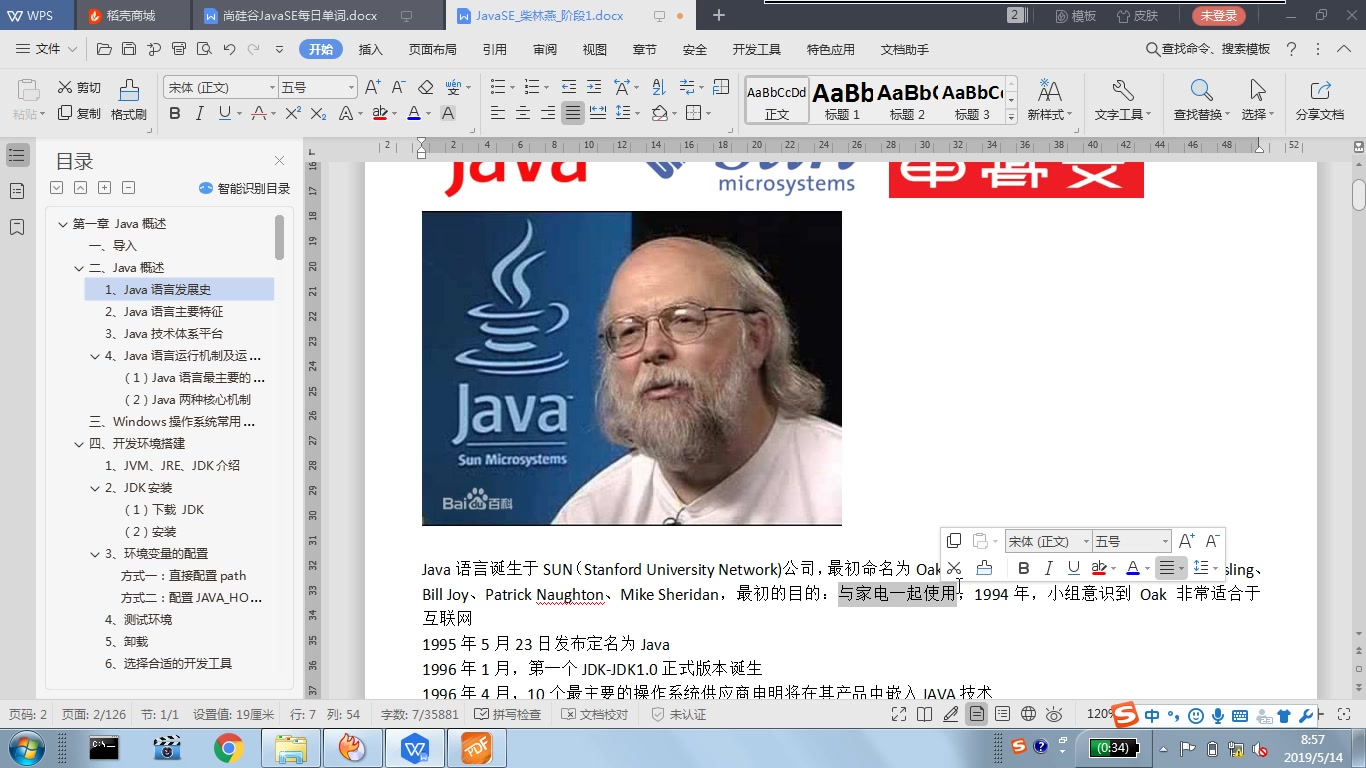This screenshot has width=1366, height=768.
Task: Decrease paragraph indent
Action: (x=569, y=87)
